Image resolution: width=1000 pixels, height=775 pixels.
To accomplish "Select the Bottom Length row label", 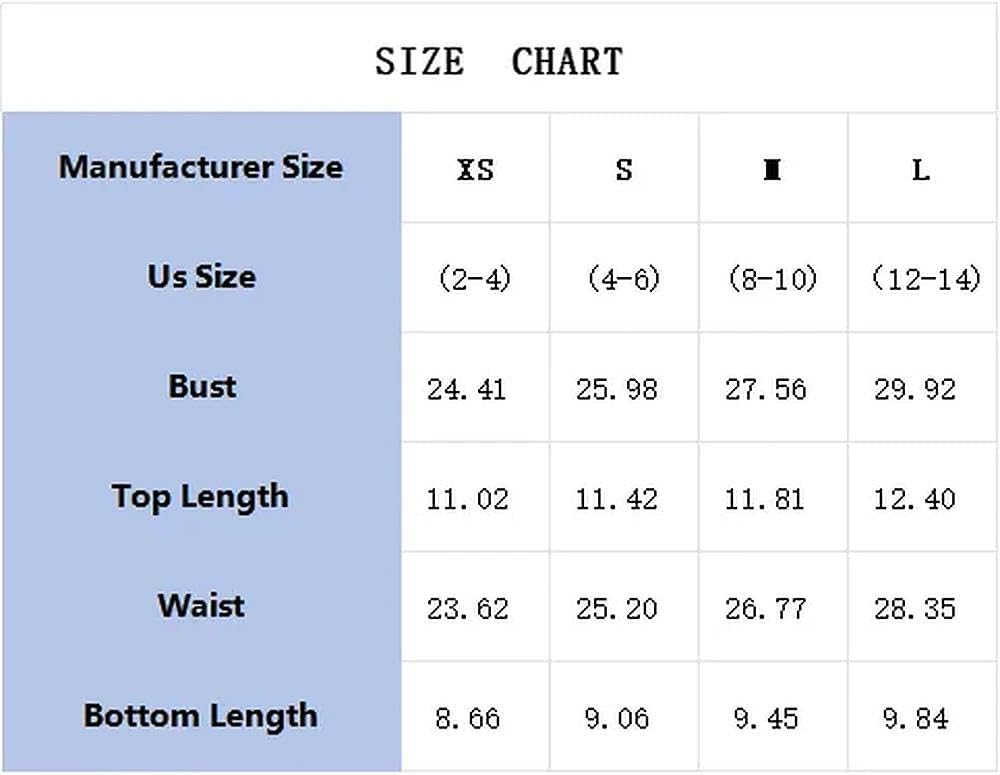I will point(200,716).
